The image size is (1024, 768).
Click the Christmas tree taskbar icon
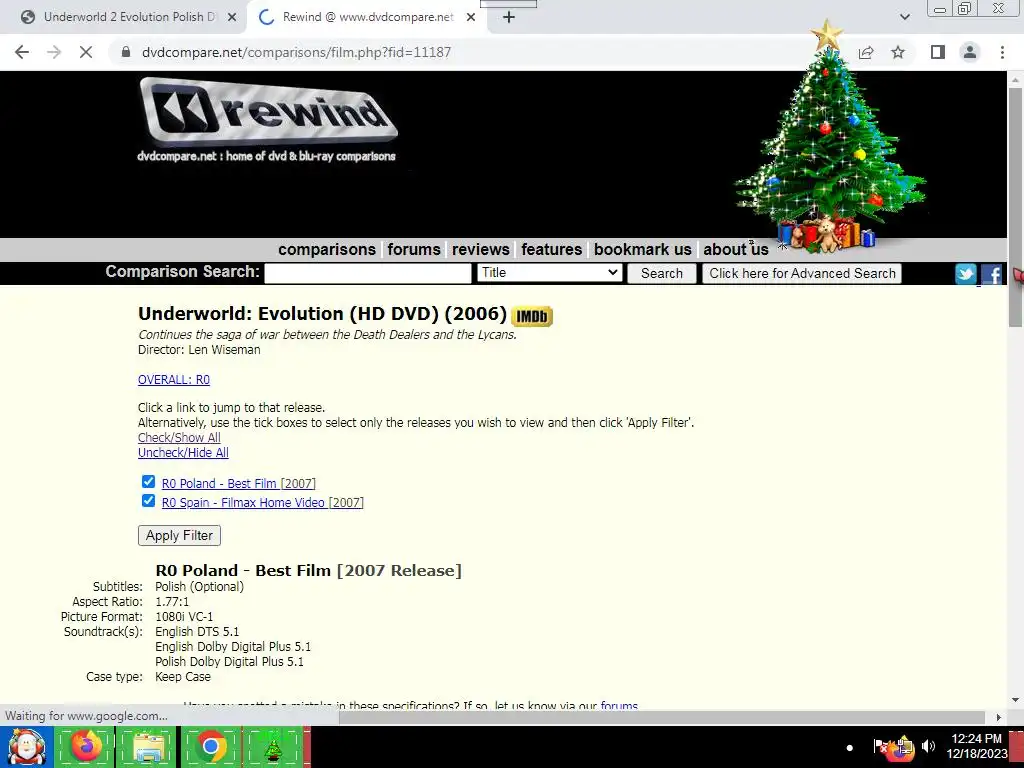click(273, 747)
